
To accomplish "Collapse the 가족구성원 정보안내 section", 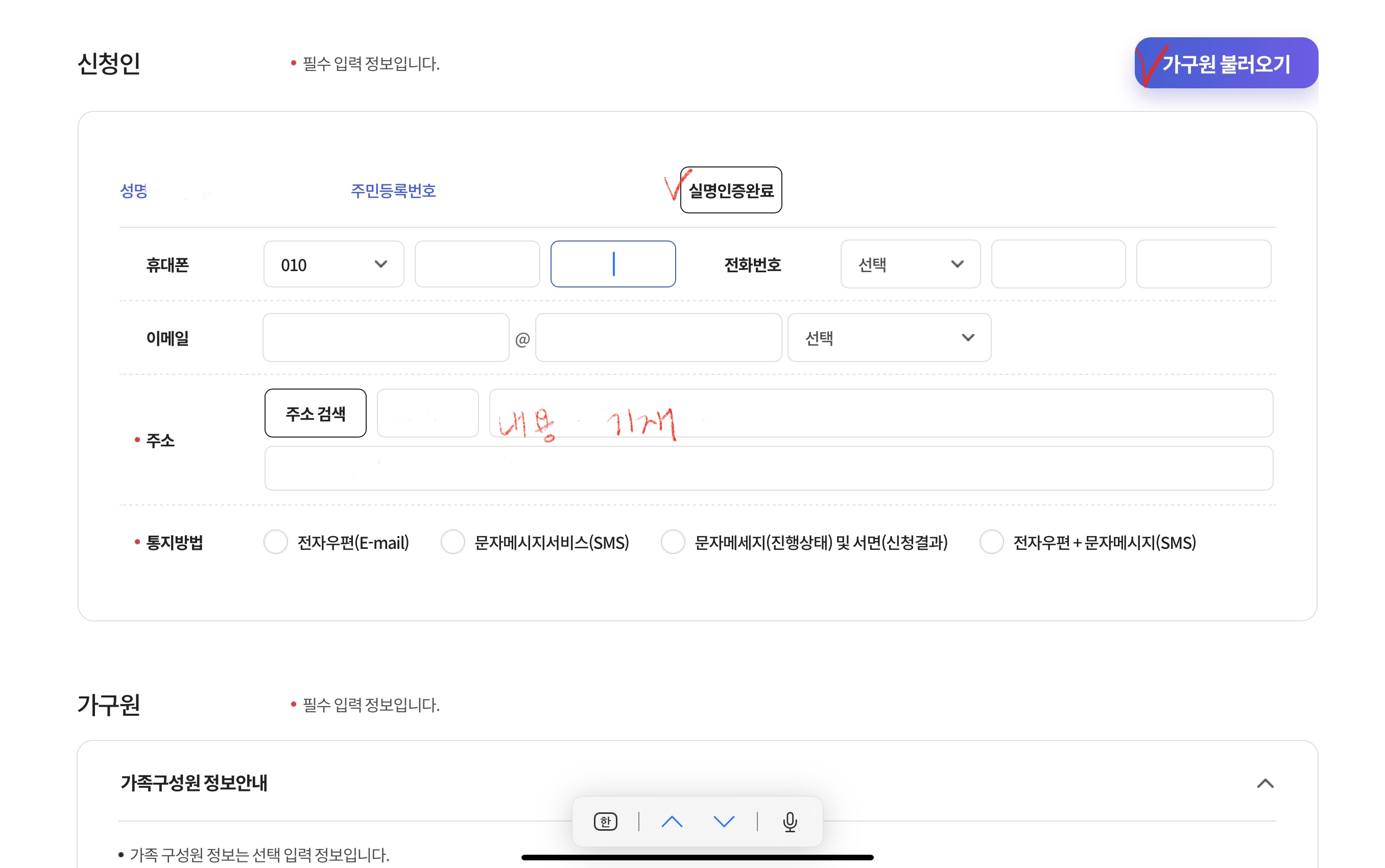I will pos(1265,783).
